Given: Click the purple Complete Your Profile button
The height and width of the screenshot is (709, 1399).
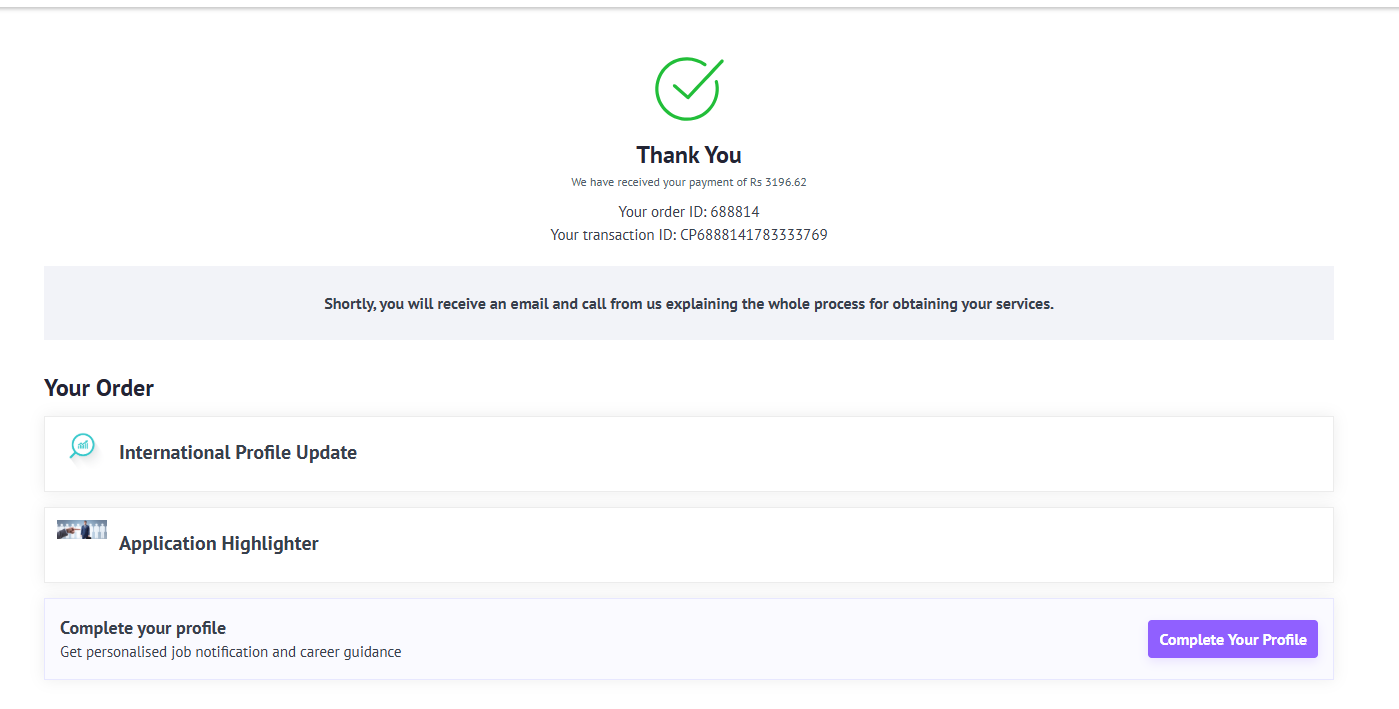Looking at the screenshot, I should pos(1232,639).
